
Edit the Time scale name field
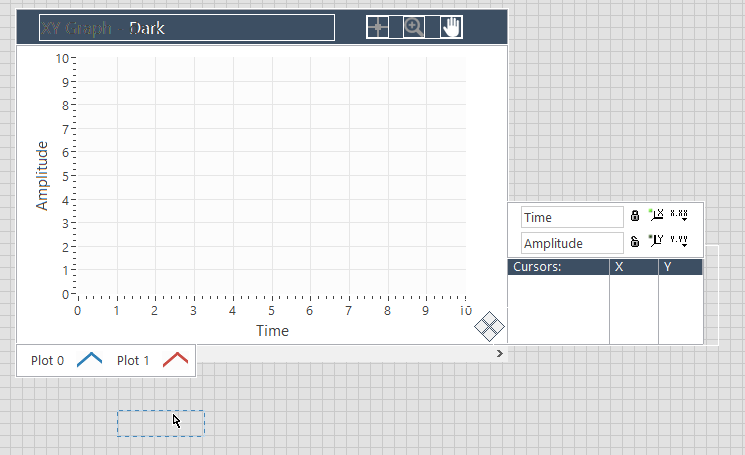[572, 217]
